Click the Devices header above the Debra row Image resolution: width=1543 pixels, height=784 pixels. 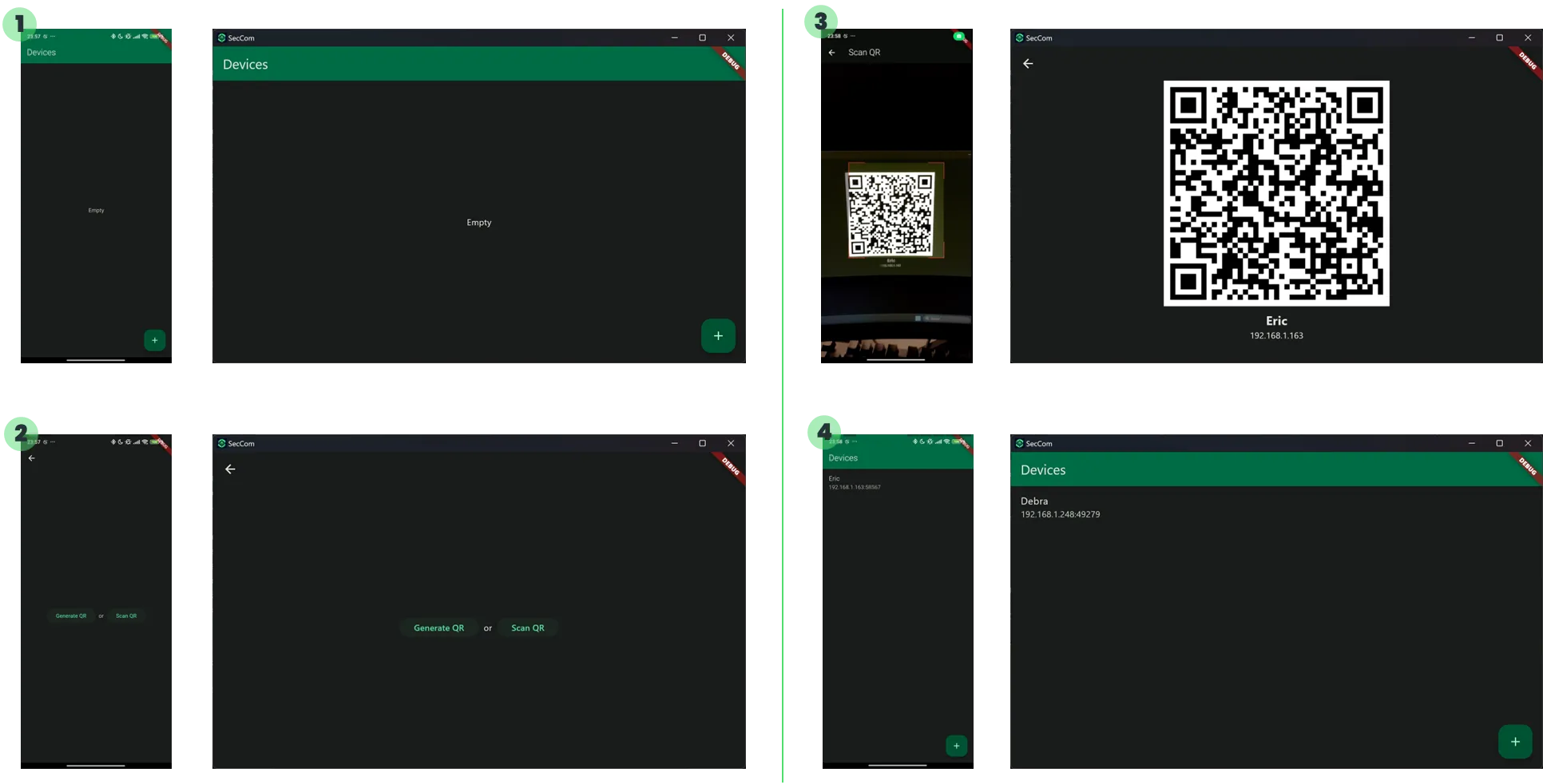[x=1043, y=470]
